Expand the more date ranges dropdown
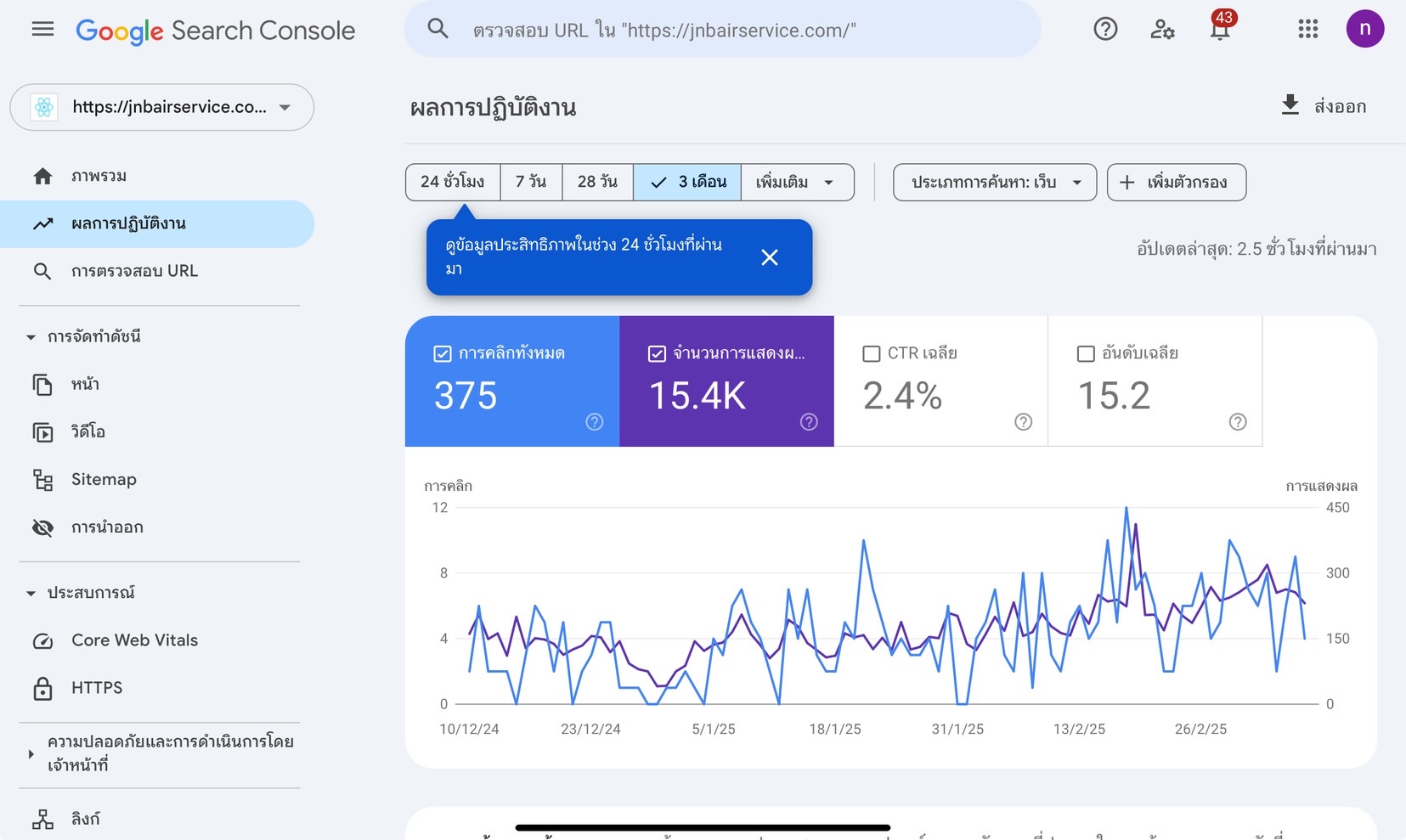1406x840 pixels. (797, 183)
